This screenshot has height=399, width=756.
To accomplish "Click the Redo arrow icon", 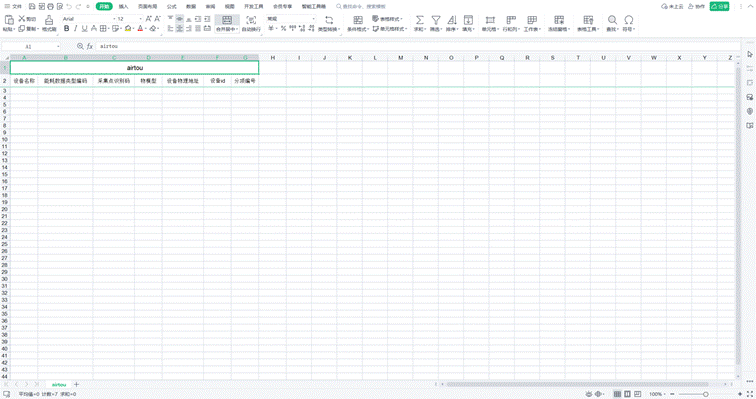I will point(78,6).
